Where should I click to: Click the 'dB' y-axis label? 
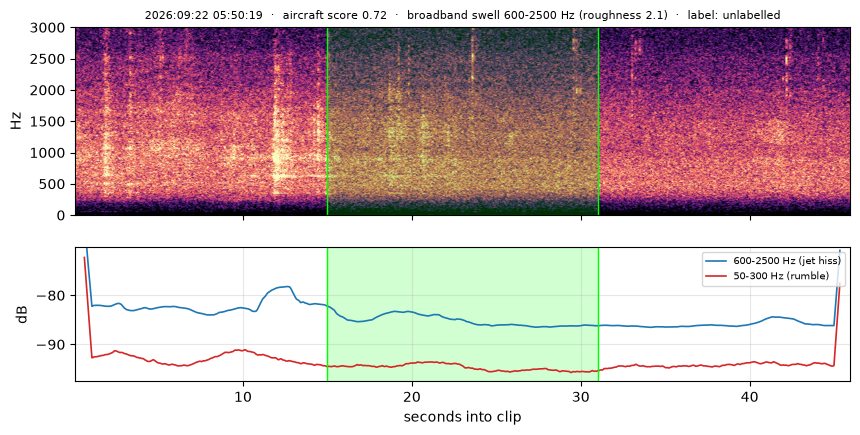[22, 314]
